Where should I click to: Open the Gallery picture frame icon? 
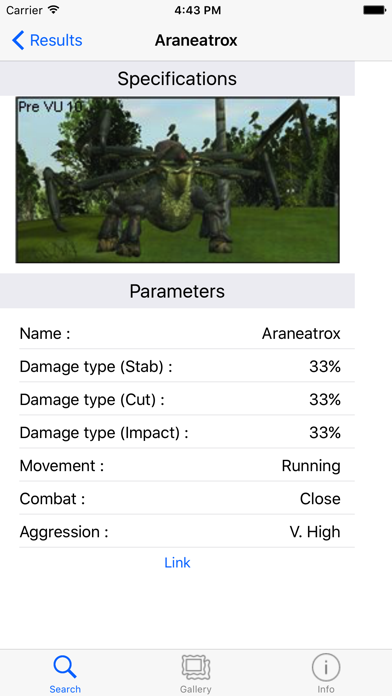[x=196, y=667]
